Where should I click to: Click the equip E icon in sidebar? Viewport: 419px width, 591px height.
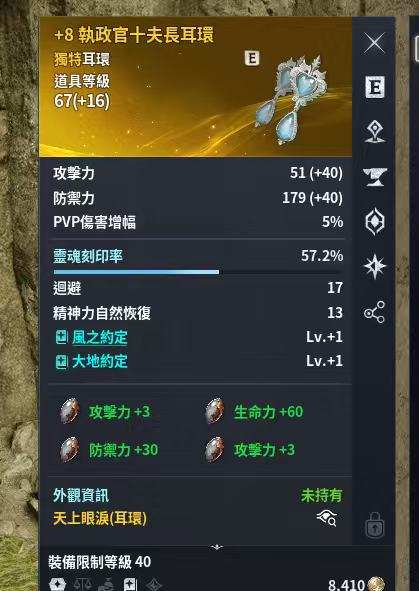click(x=375, y=87)
